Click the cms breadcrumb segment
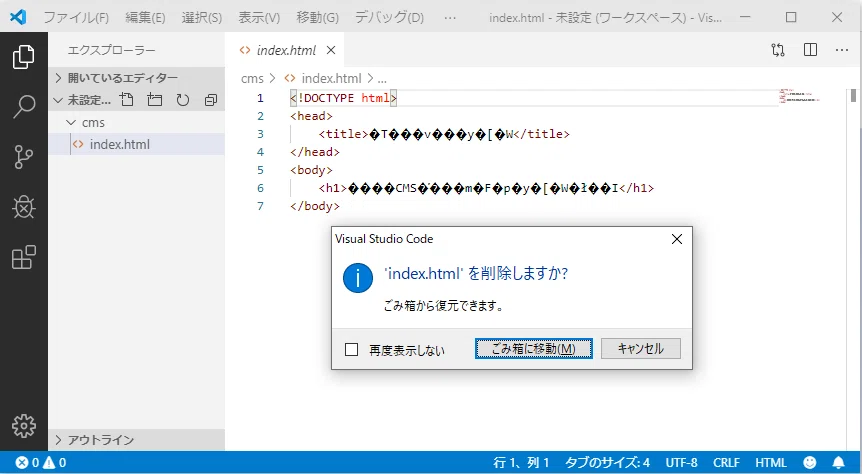862x474 pixels. click(252, 78)
